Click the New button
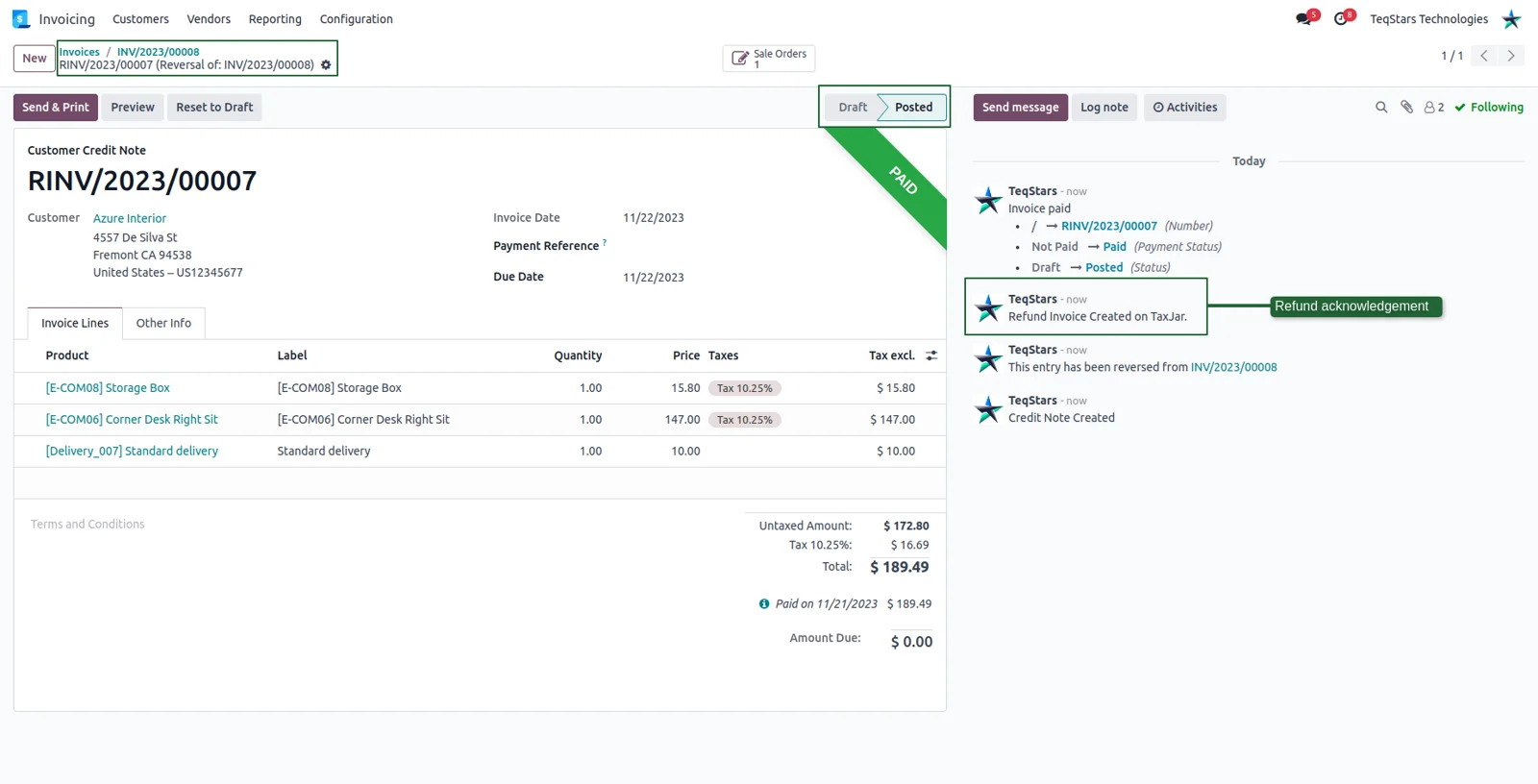The width and height of the screenshot is (1538, 784). pos(35,59)
